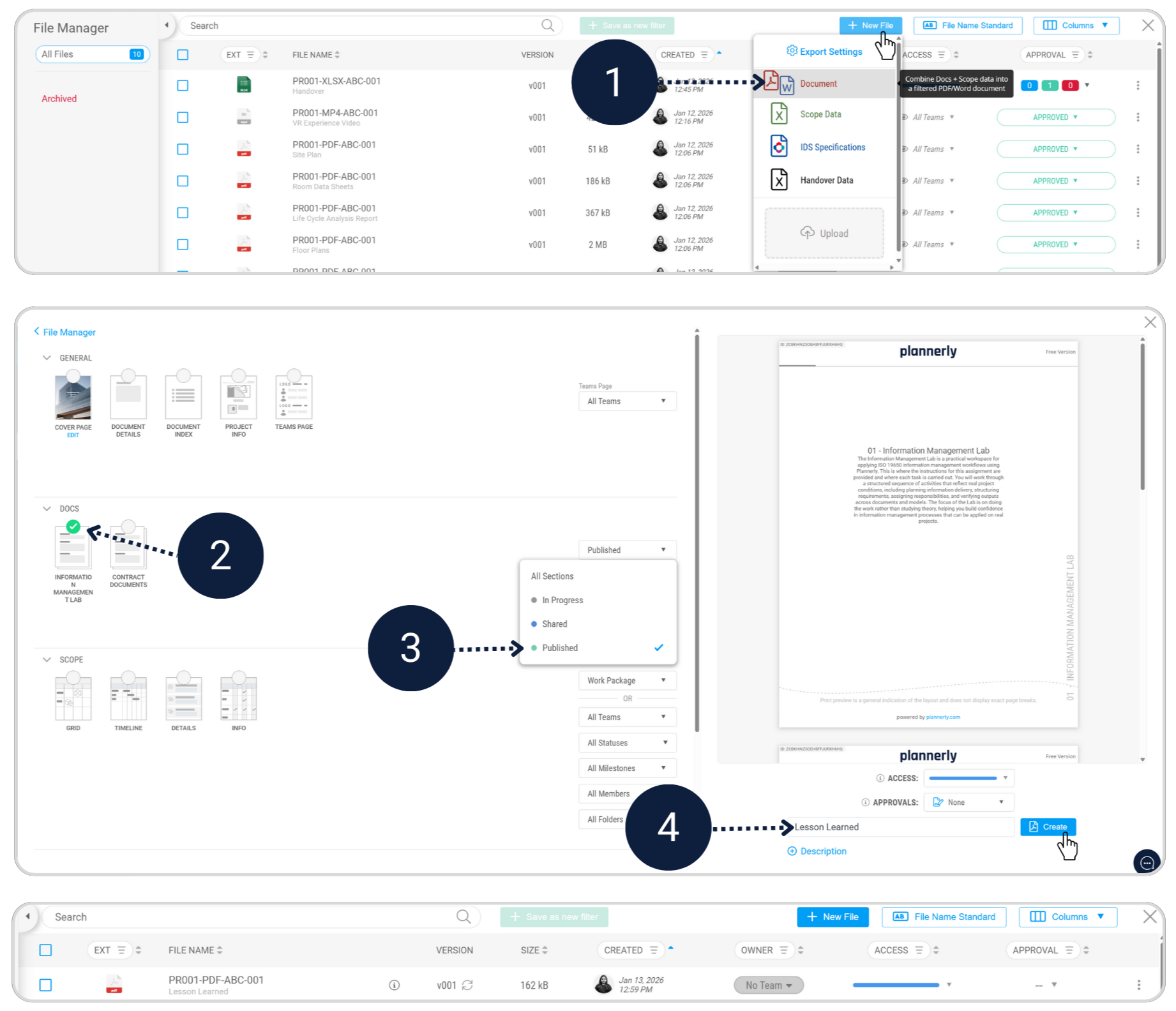Viewport: 1176px width, 1011px height.
Task: Select the Scope Data Excel icon
Action: point(778,114)
